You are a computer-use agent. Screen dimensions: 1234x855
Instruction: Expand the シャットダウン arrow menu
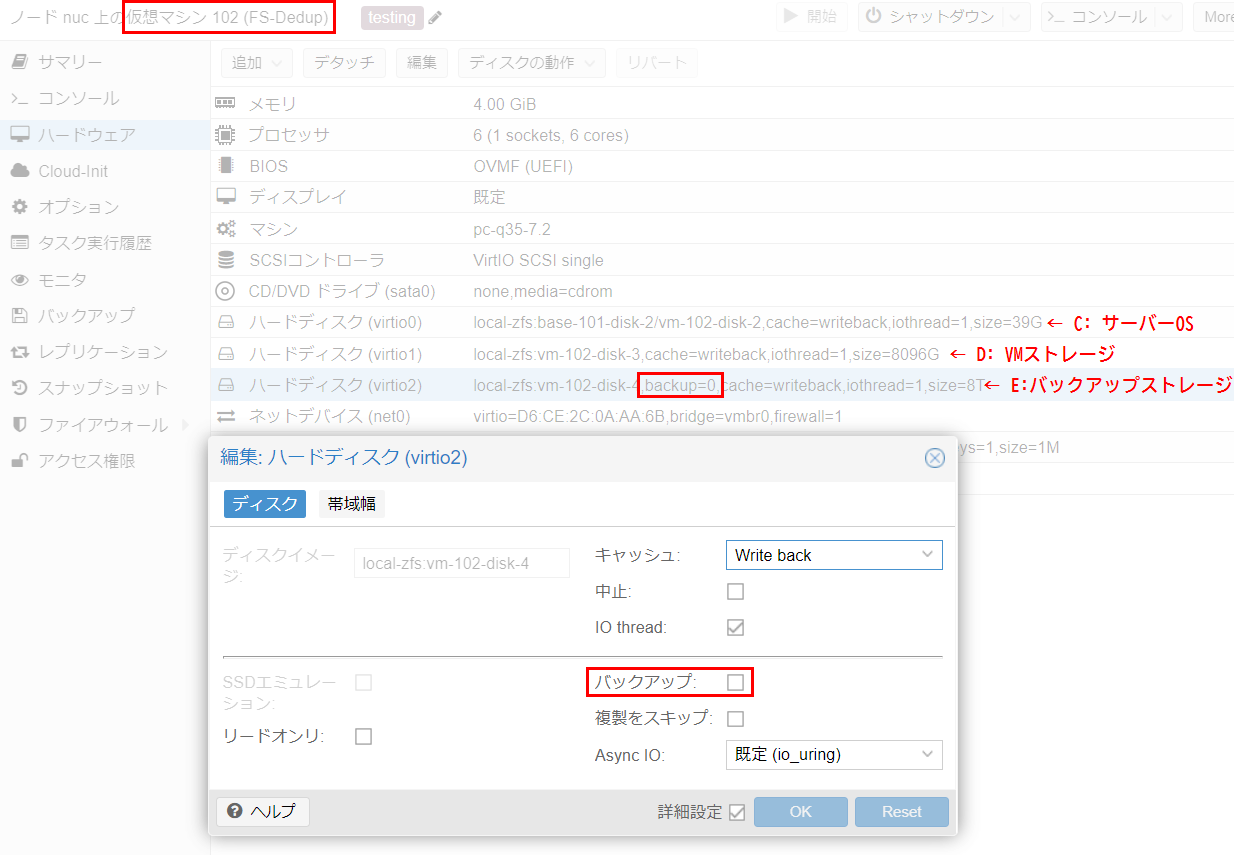[1016, 17]
